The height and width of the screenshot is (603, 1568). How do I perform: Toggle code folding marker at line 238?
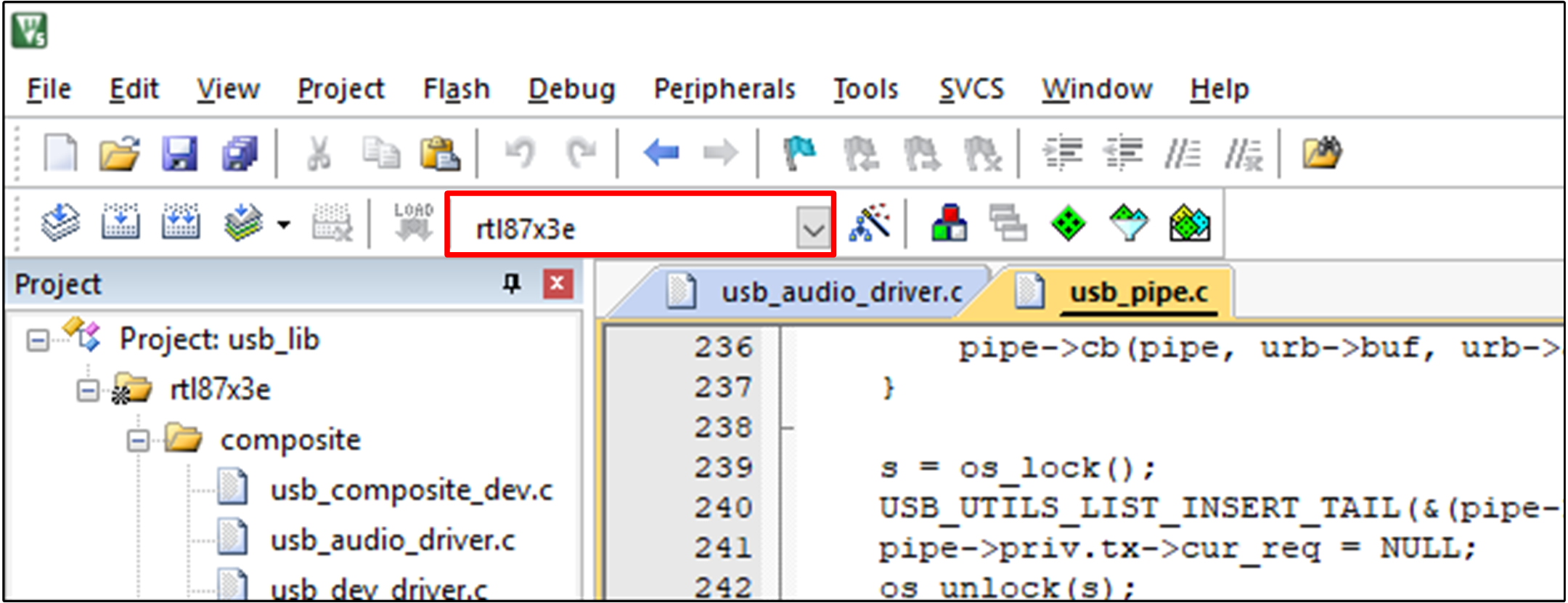788,428
